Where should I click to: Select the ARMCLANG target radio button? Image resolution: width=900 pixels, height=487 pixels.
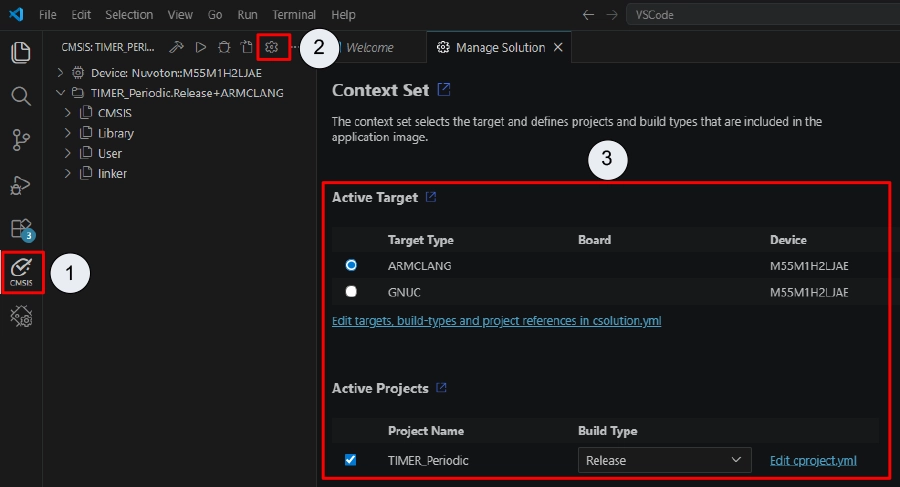click(351, 265)
